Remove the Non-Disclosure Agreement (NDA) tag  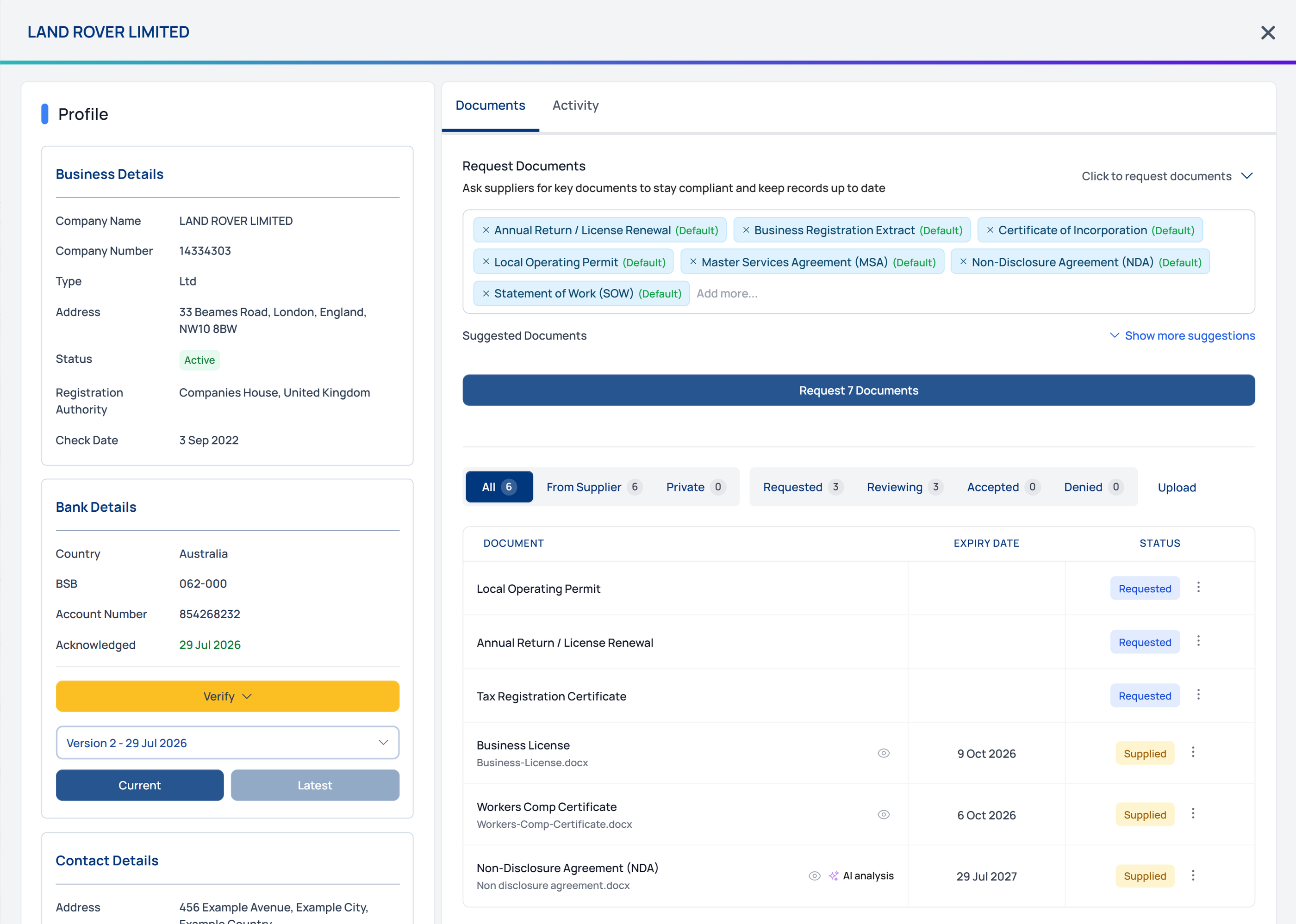tap(963, 262)
